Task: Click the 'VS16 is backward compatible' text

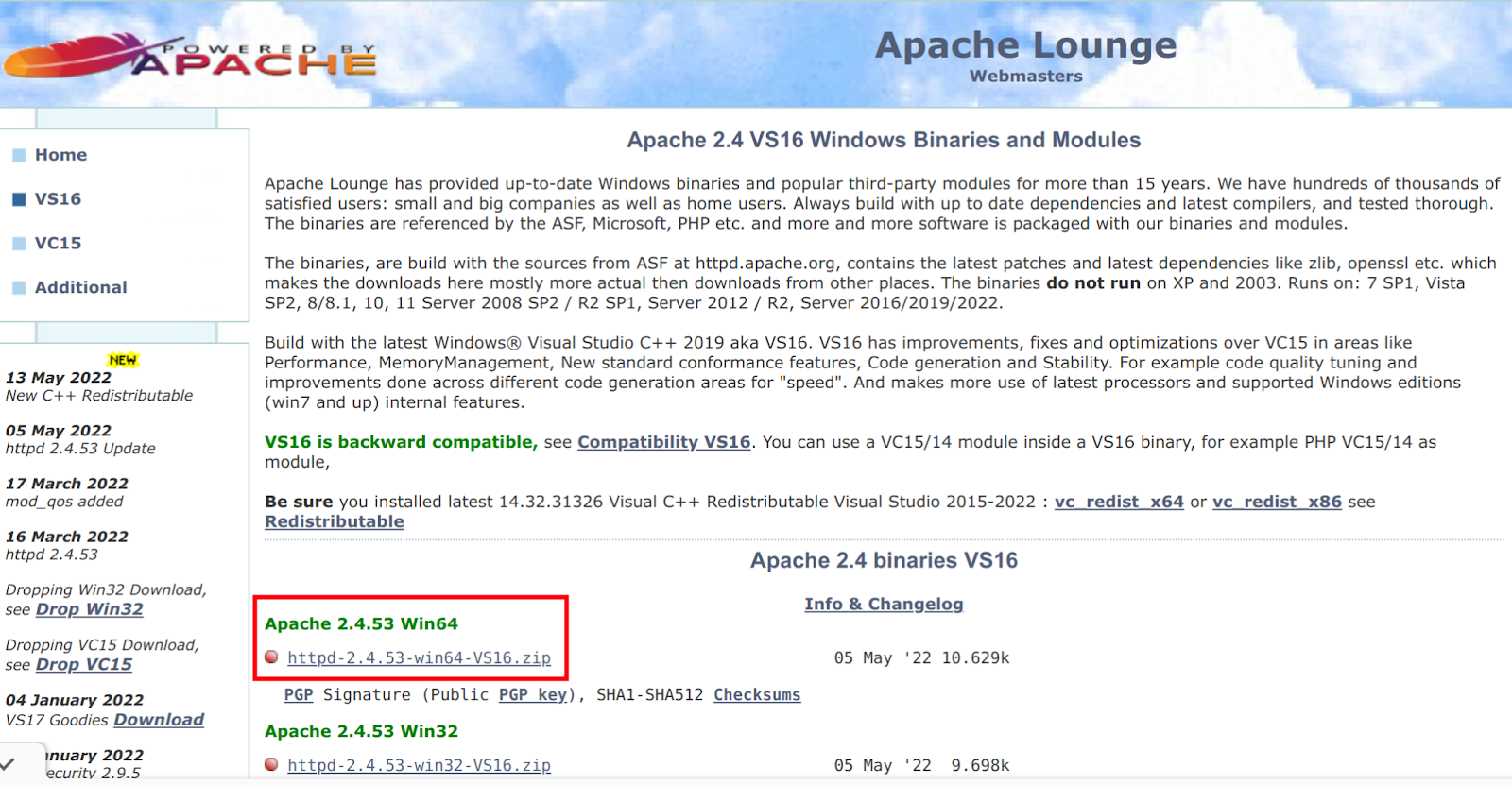Action: [401, 442]
